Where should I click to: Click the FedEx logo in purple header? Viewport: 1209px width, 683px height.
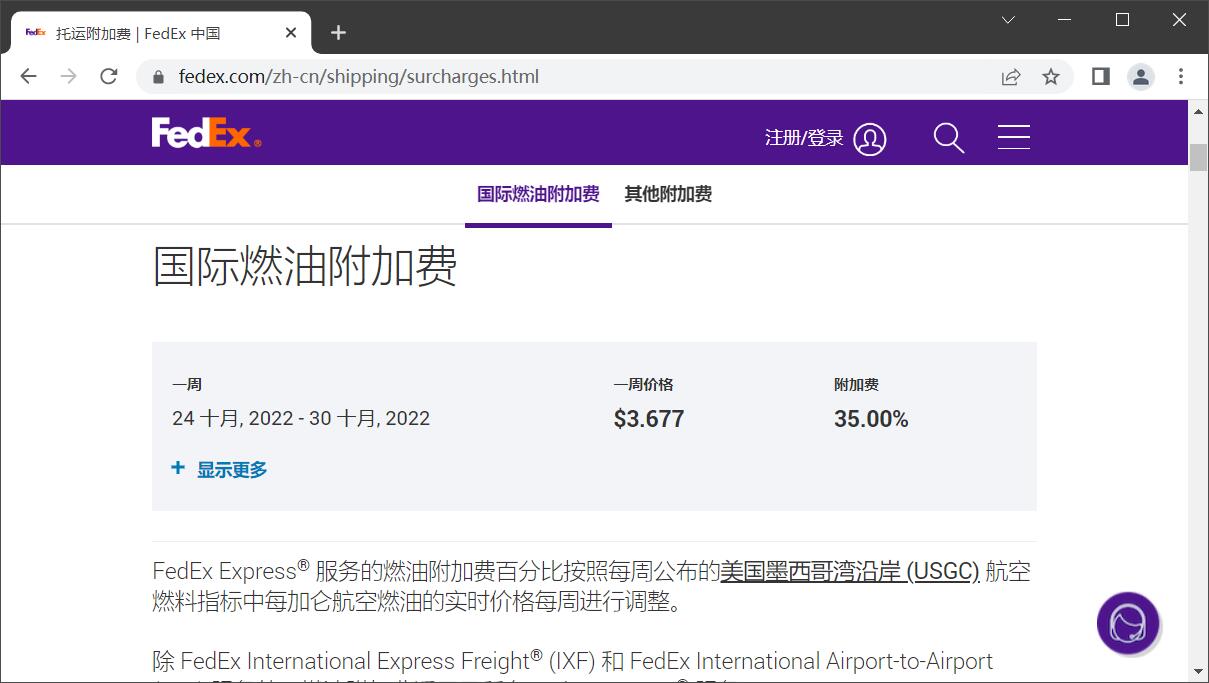pyautogui.click(x=206, y=133)
